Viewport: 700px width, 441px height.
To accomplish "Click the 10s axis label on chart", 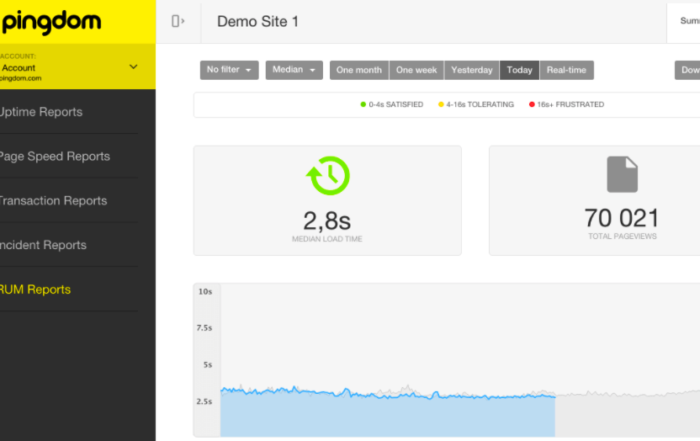I will pos(205,291).
